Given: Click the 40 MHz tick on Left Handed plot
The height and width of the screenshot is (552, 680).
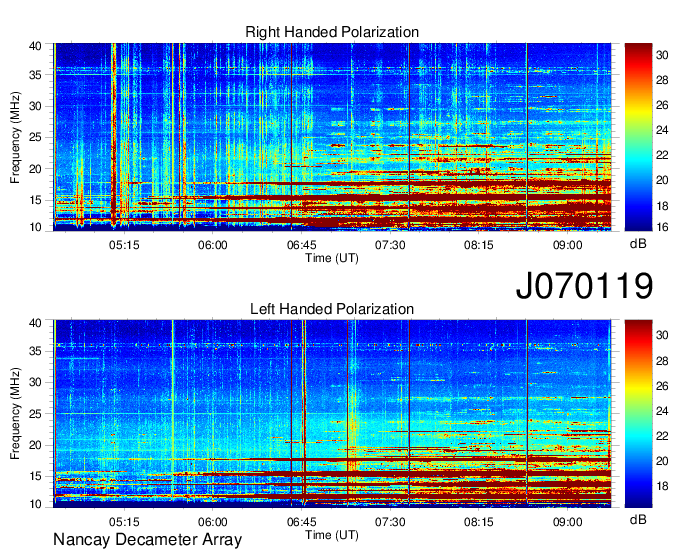Looking at the screenshot, I should (35, 323).
